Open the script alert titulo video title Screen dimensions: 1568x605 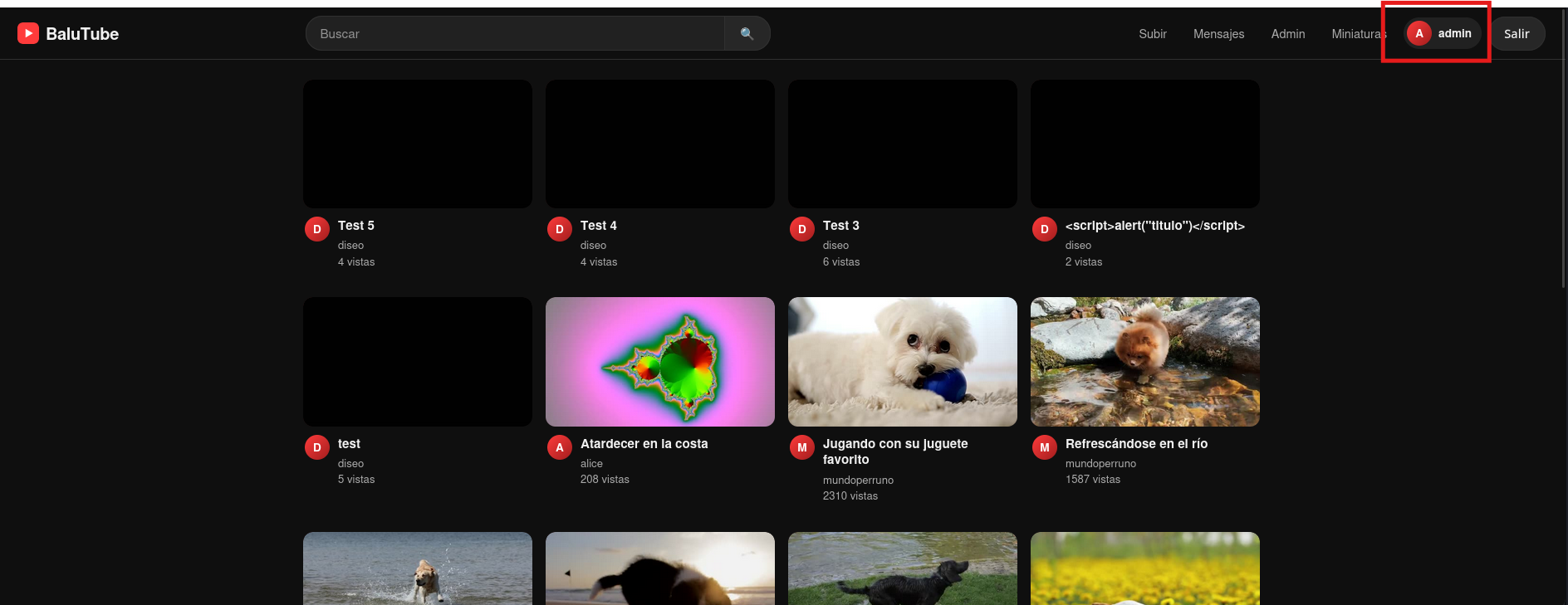[x=1154, y=226]
